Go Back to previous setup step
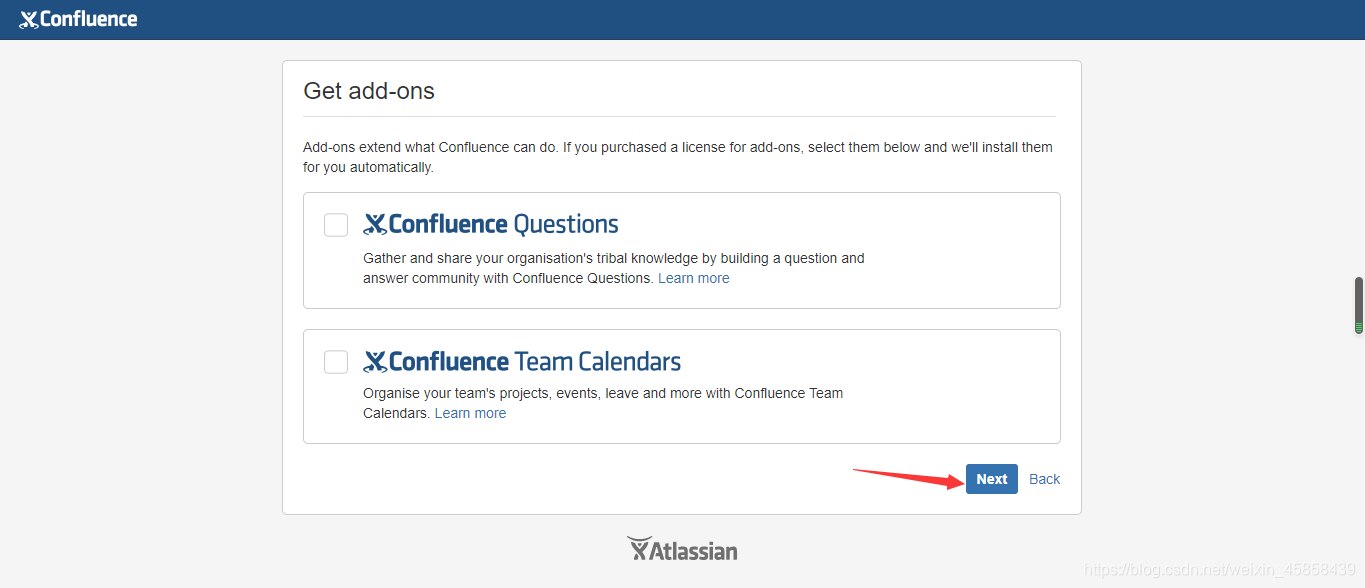Viewport: 1365px width, 588px height. tap(1045, 479)
